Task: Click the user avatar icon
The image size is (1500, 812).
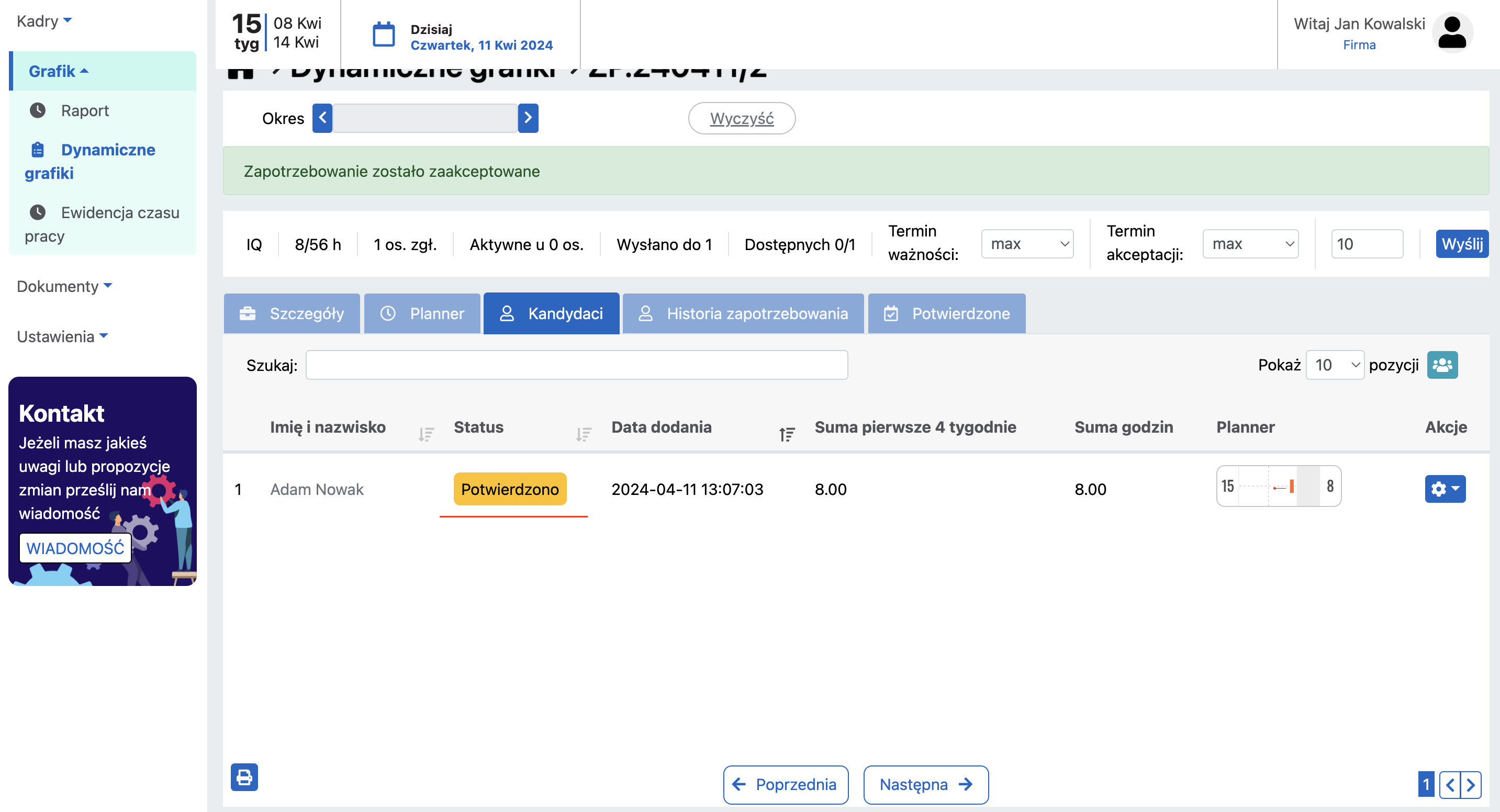Action: [x=1452, y=32]
